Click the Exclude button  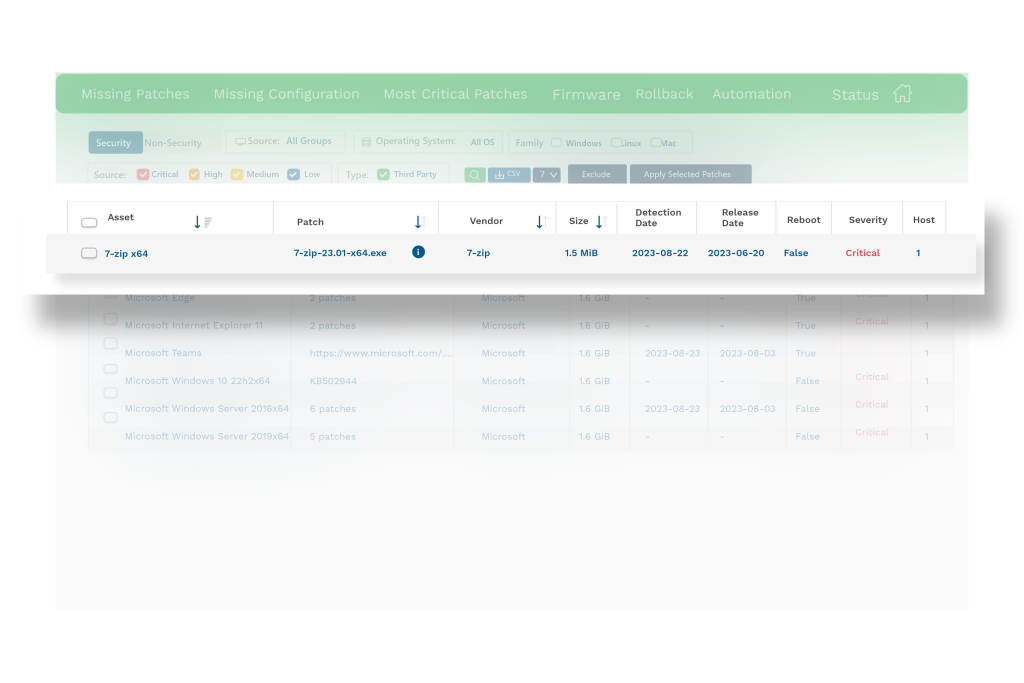(597, 173)
